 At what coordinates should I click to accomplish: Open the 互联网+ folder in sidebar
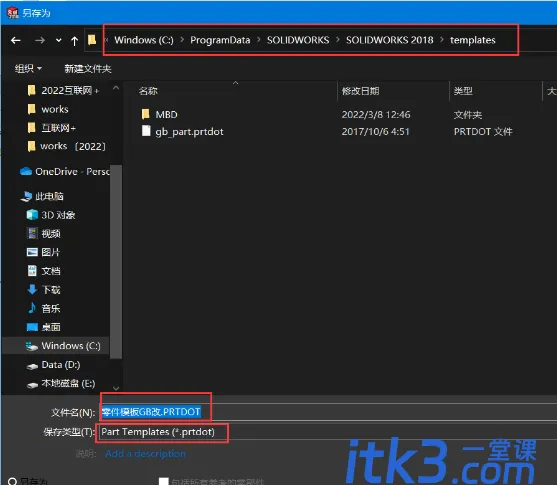(52, 128)
